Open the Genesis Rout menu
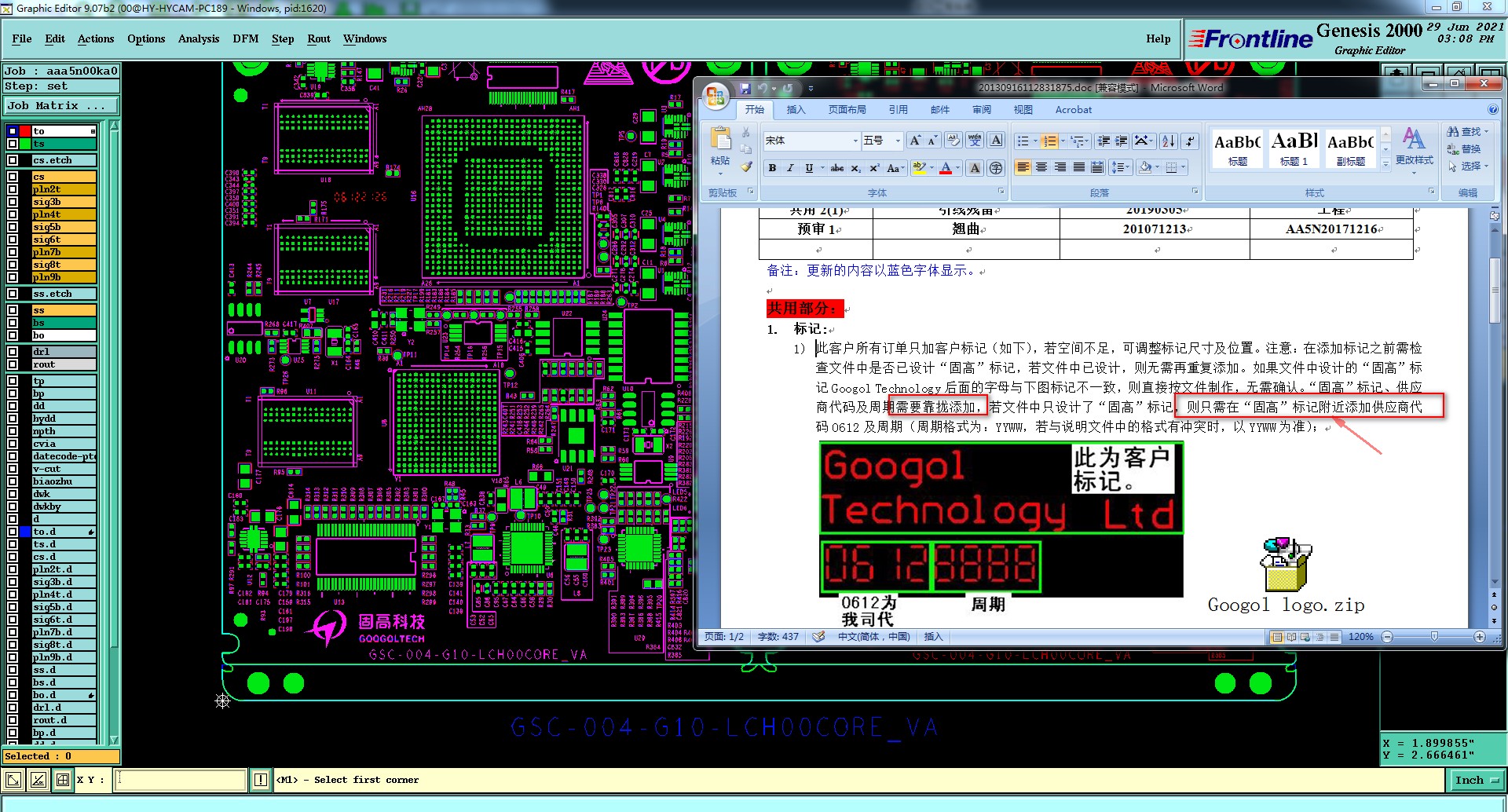 pos(319,38)
